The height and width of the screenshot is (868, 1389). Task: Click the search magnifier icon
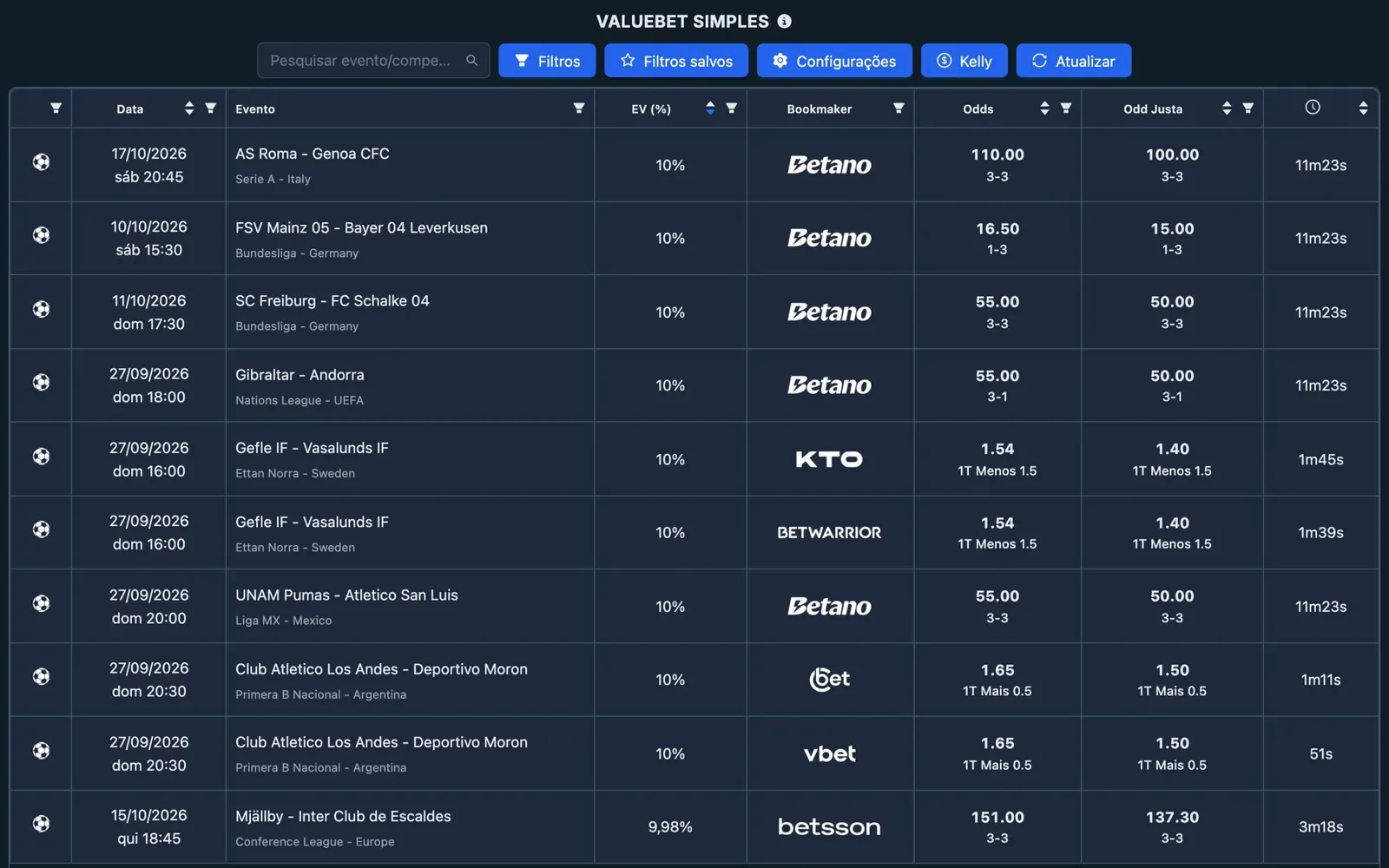(471, 60)
